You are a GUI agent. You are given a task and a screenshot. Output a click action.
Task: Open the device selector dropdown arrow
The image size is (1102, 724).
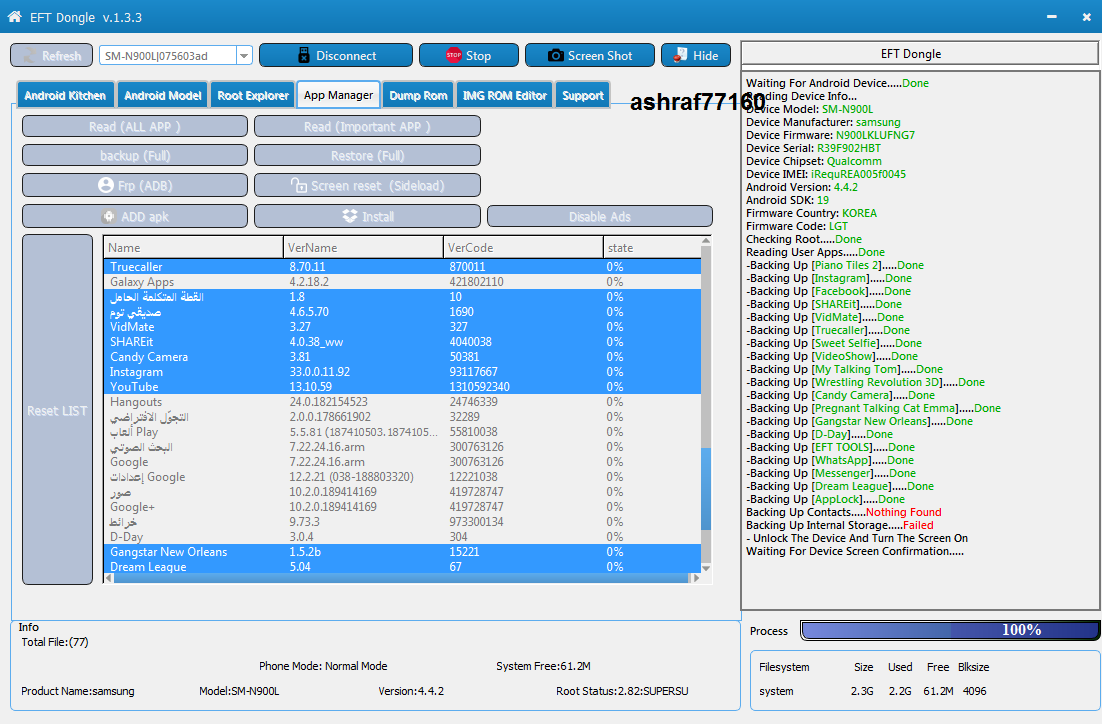244,56
